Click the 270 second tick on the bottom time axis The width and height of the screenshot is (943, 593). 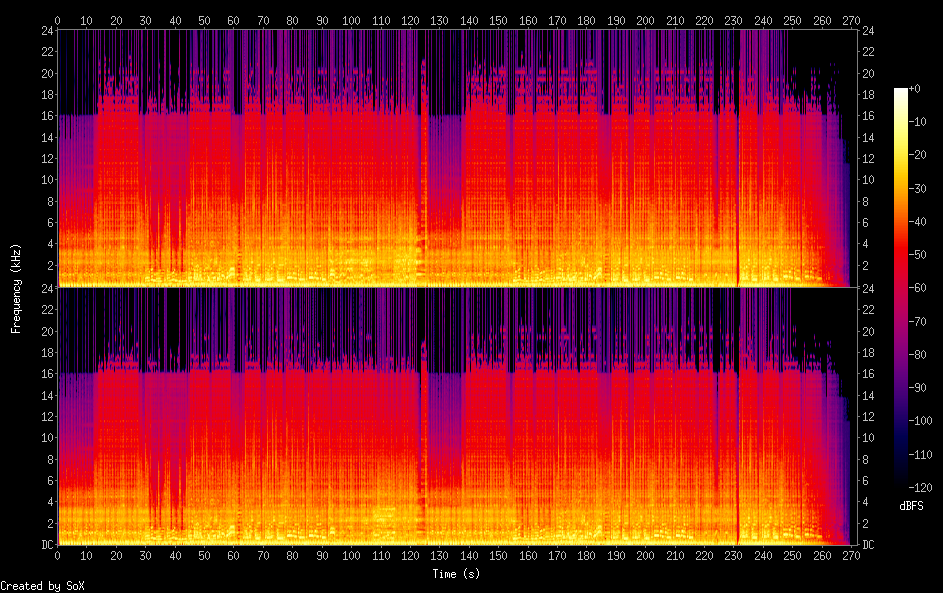point(851,554)
